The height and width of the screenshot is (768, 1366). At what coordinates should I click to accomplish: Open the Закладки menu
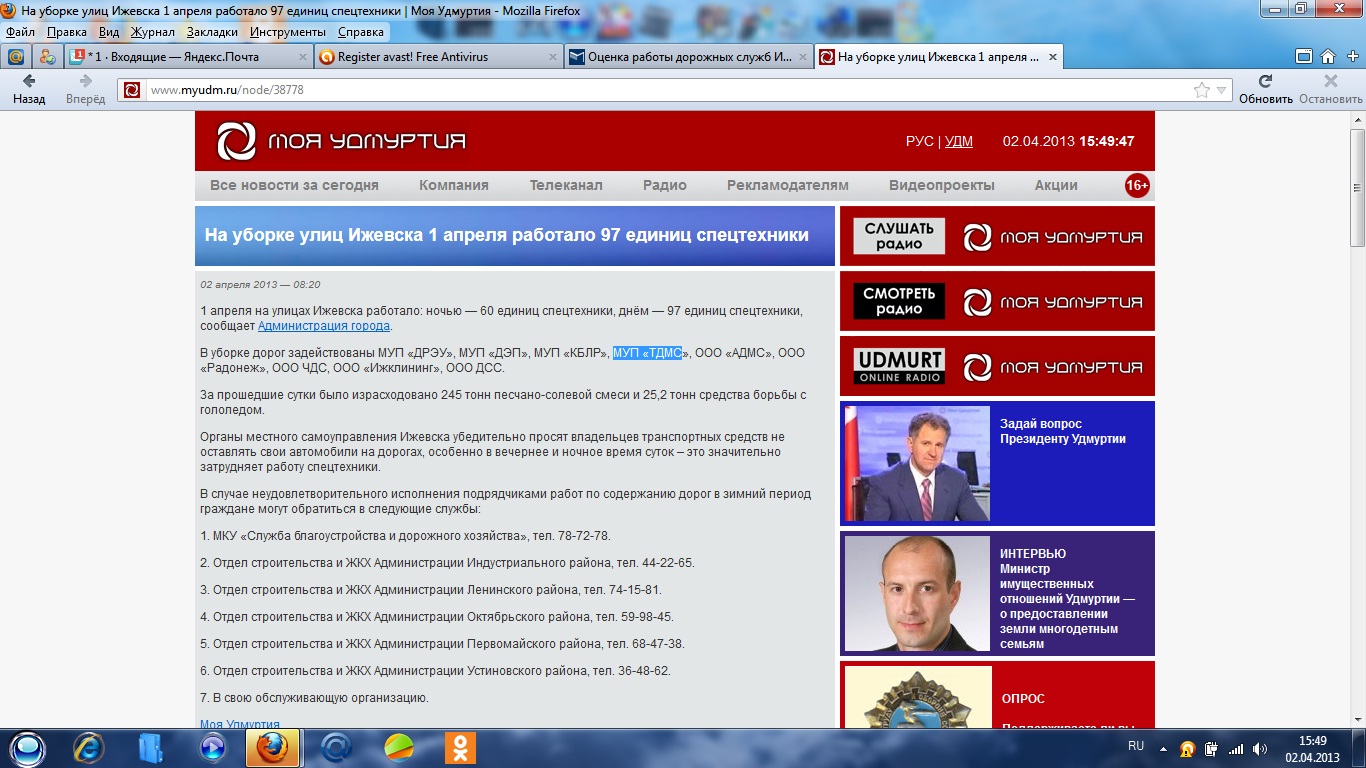pyautogui.click(x=212, y=32)
